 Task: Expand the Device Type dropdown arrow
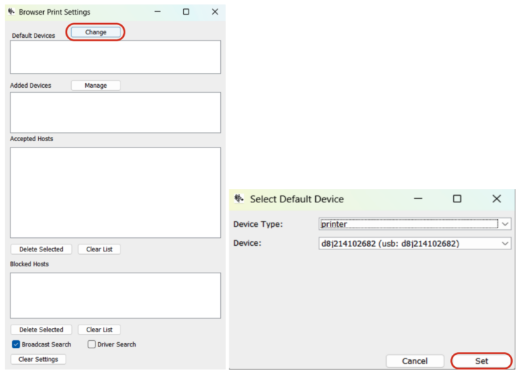(505, 224)
